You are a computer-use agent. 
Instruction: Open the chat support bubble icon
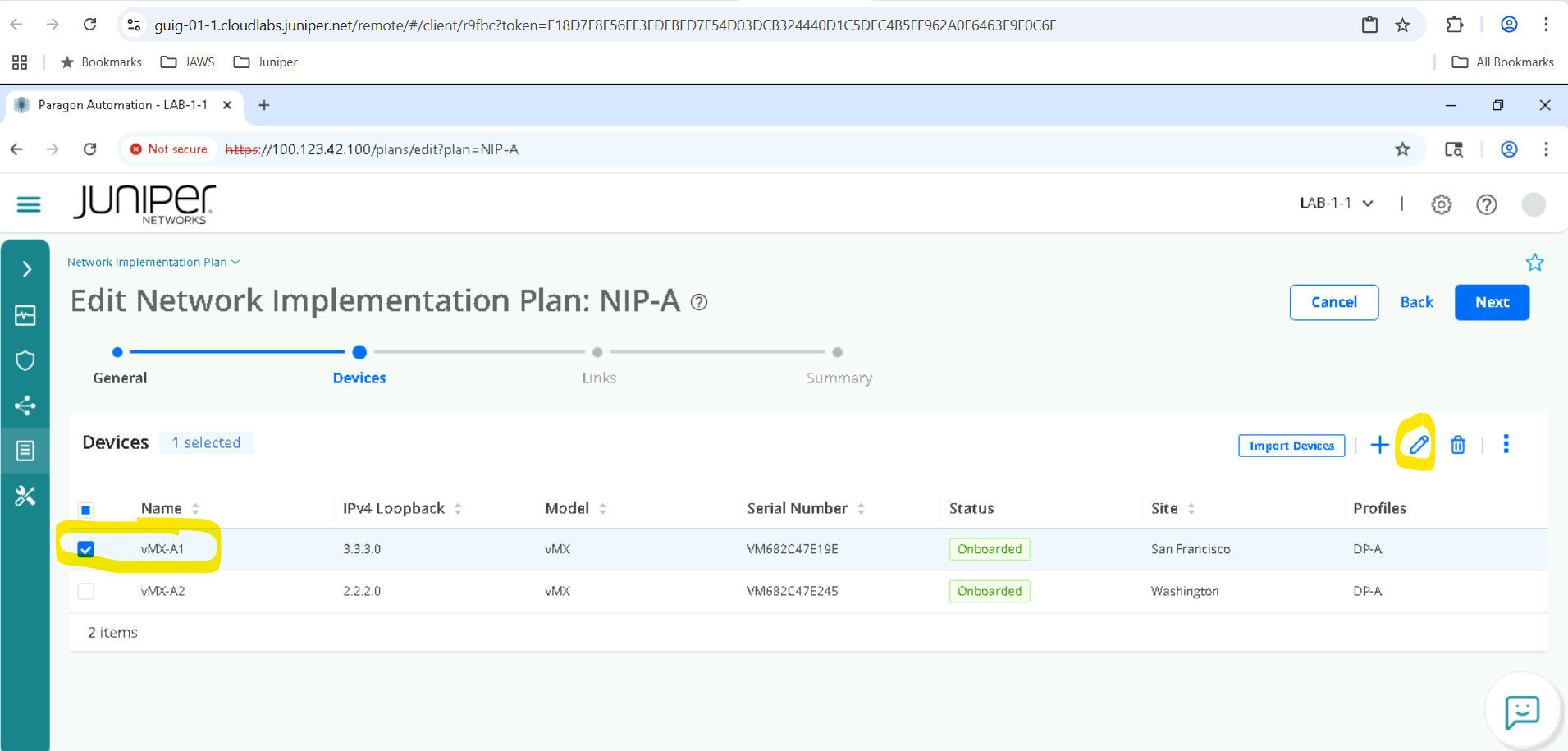pyautogui.click(x=1521, y=712)
